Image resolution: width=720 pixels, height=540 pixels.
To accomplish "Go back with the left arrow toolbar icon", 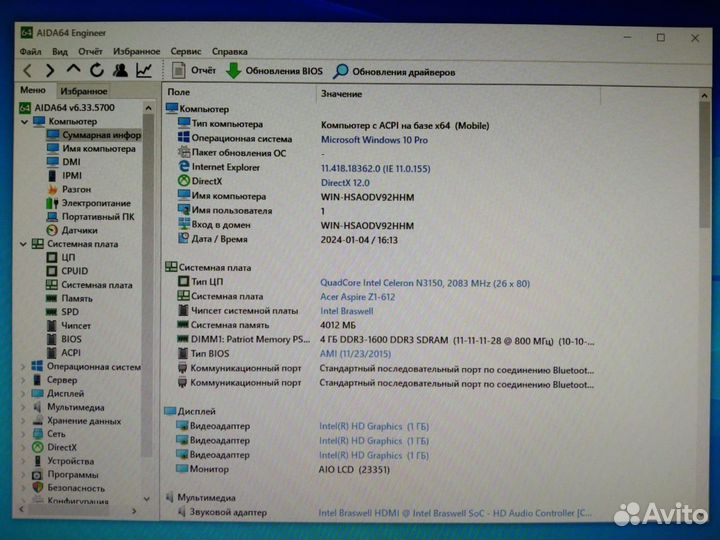I will pyautogui.click(x=28, y=70).
